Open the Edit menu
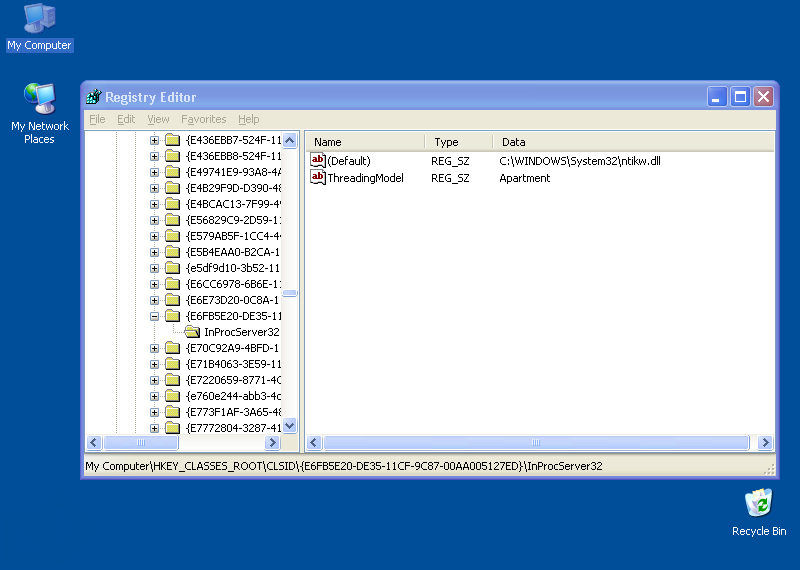This screenshot has width=800, height=570. [126, 119]
